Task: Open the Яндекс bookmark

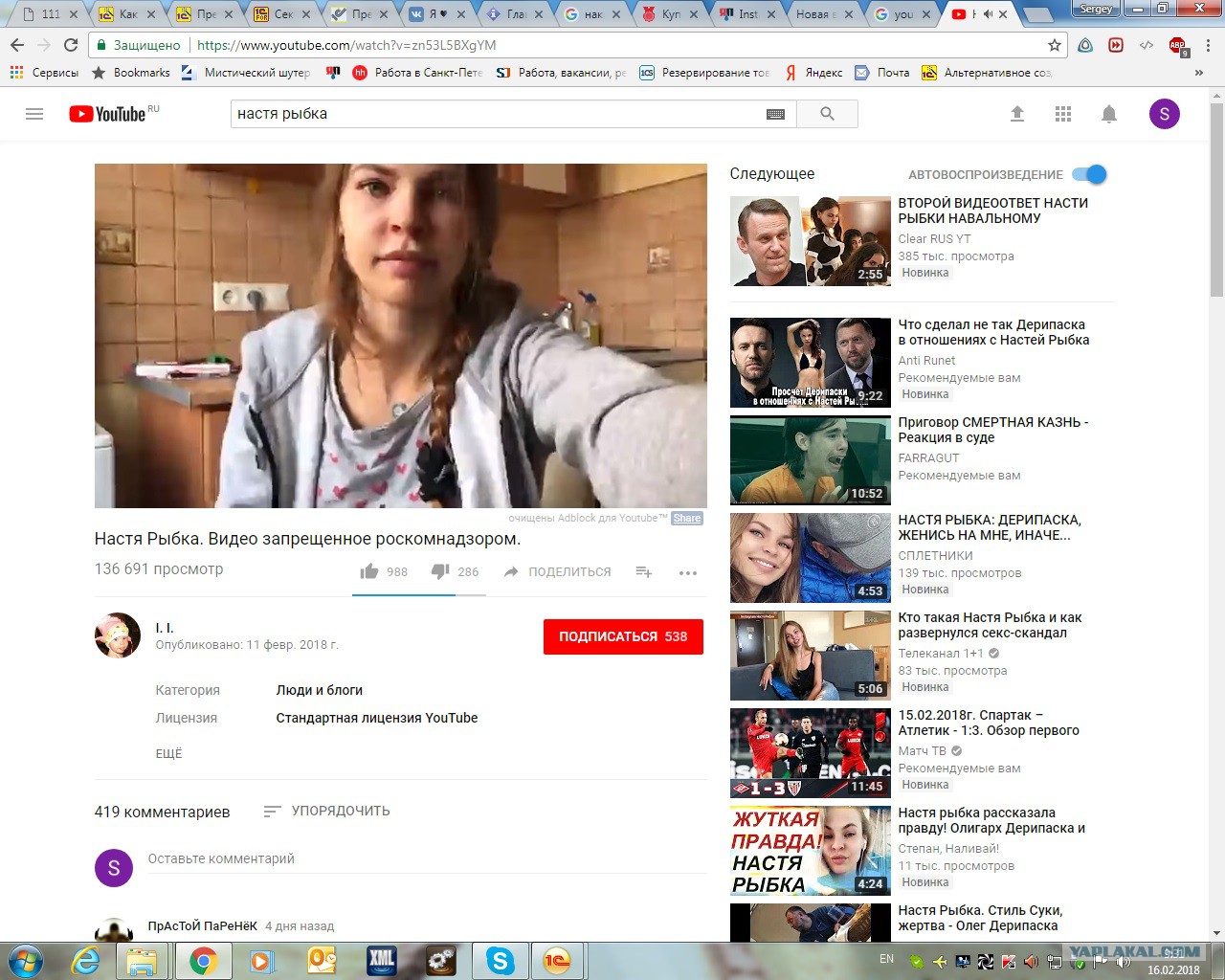Action: (814, 73)
